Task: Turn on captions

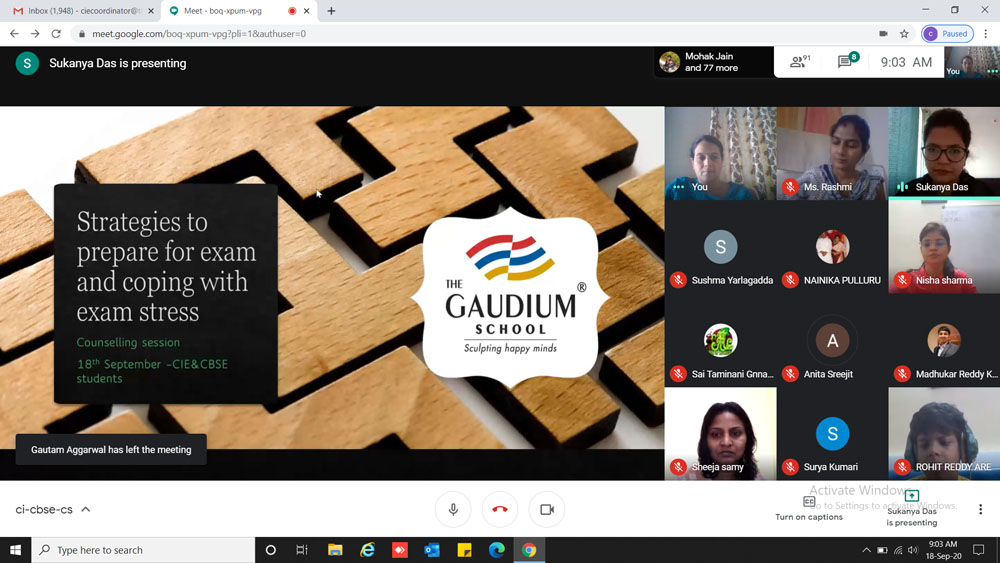Action: pyautogui.click(x=809, y=508)
